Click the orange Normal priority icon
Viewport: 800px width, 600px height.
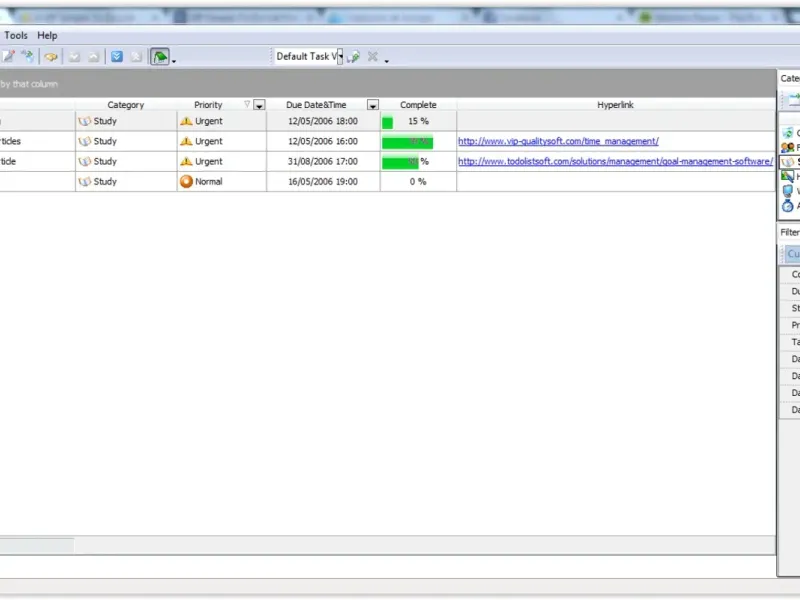point(186,182)
